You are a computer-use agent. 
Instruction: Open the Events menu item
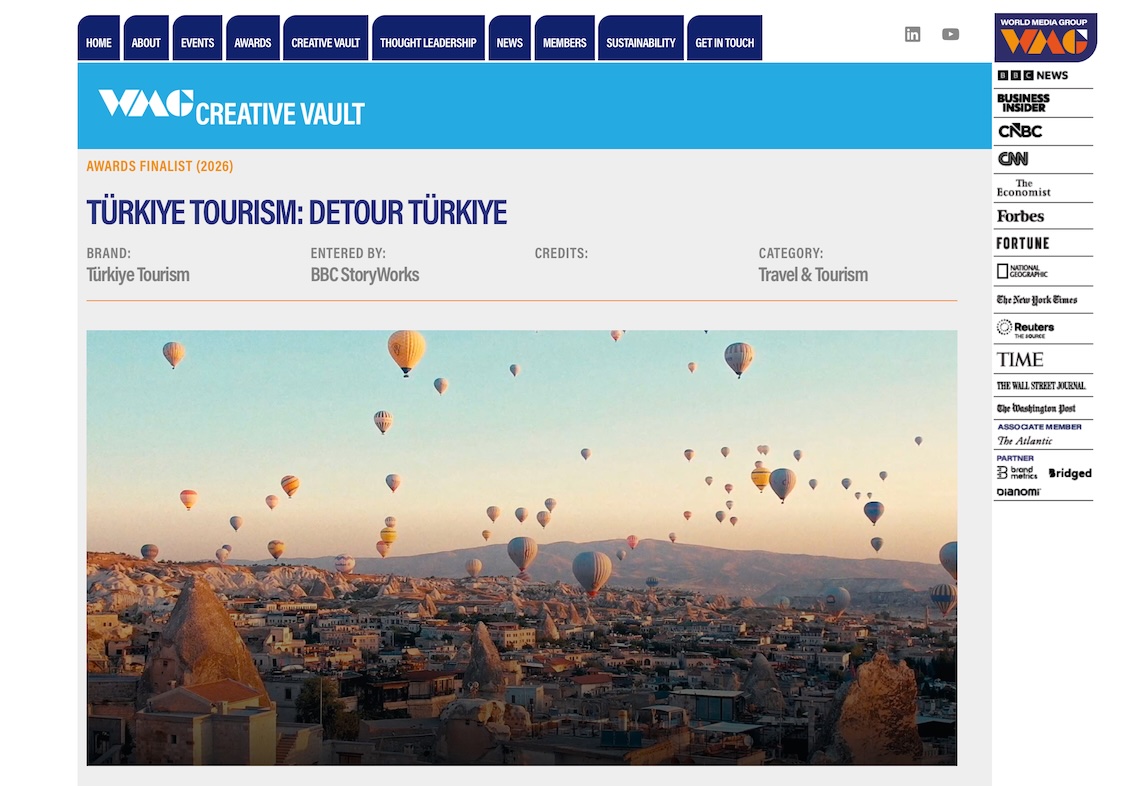[x=197, y=38]
